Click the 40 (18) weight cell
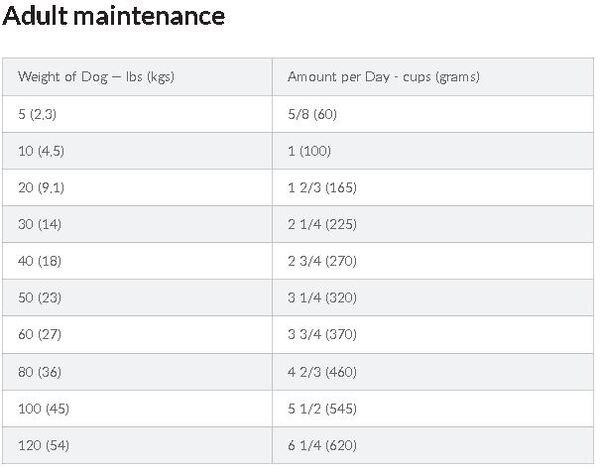Viewport: 600px width, 472px height. coord(39,261)
